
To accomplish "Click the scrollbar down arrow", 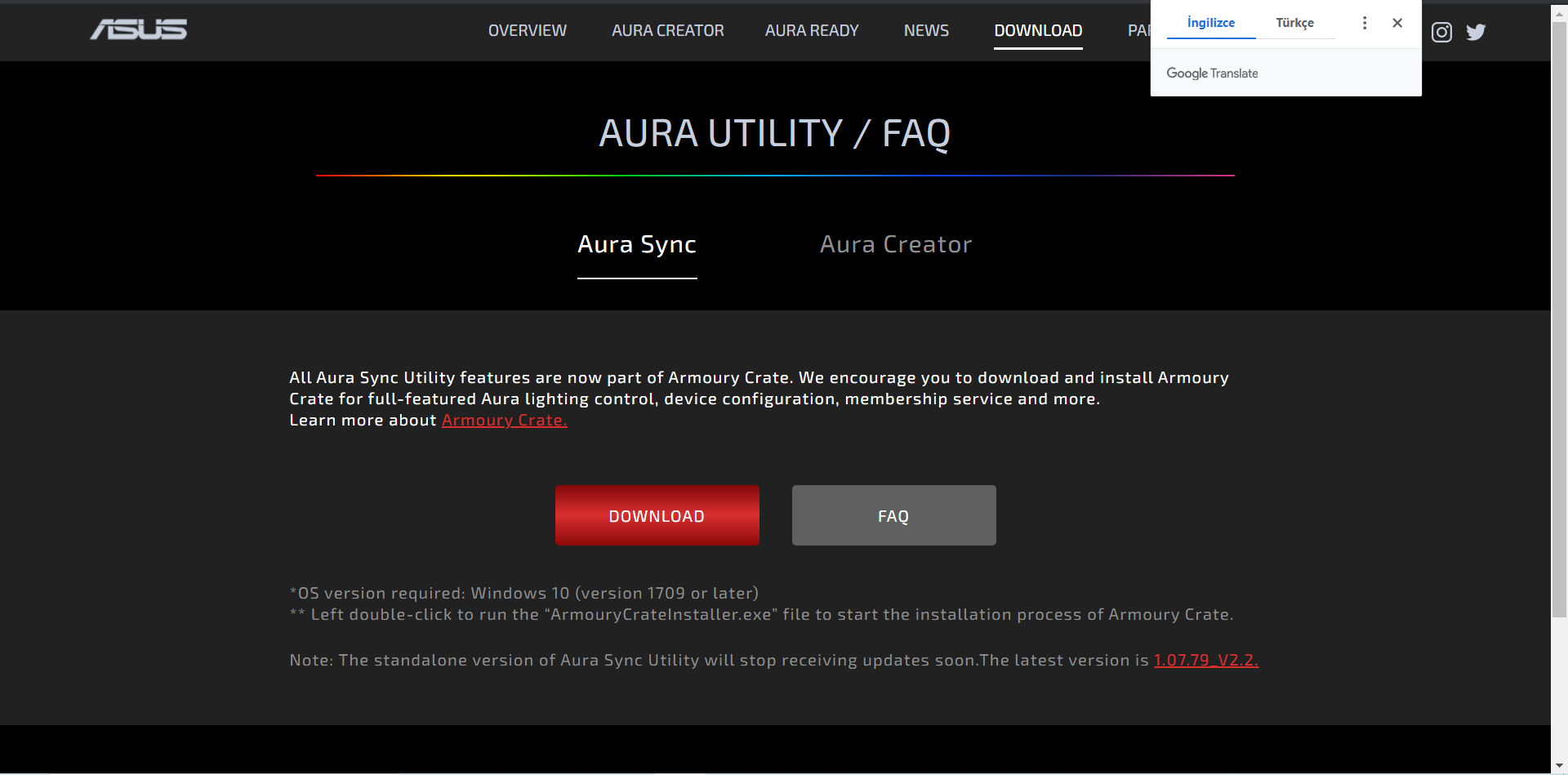I will point(1559,766).
